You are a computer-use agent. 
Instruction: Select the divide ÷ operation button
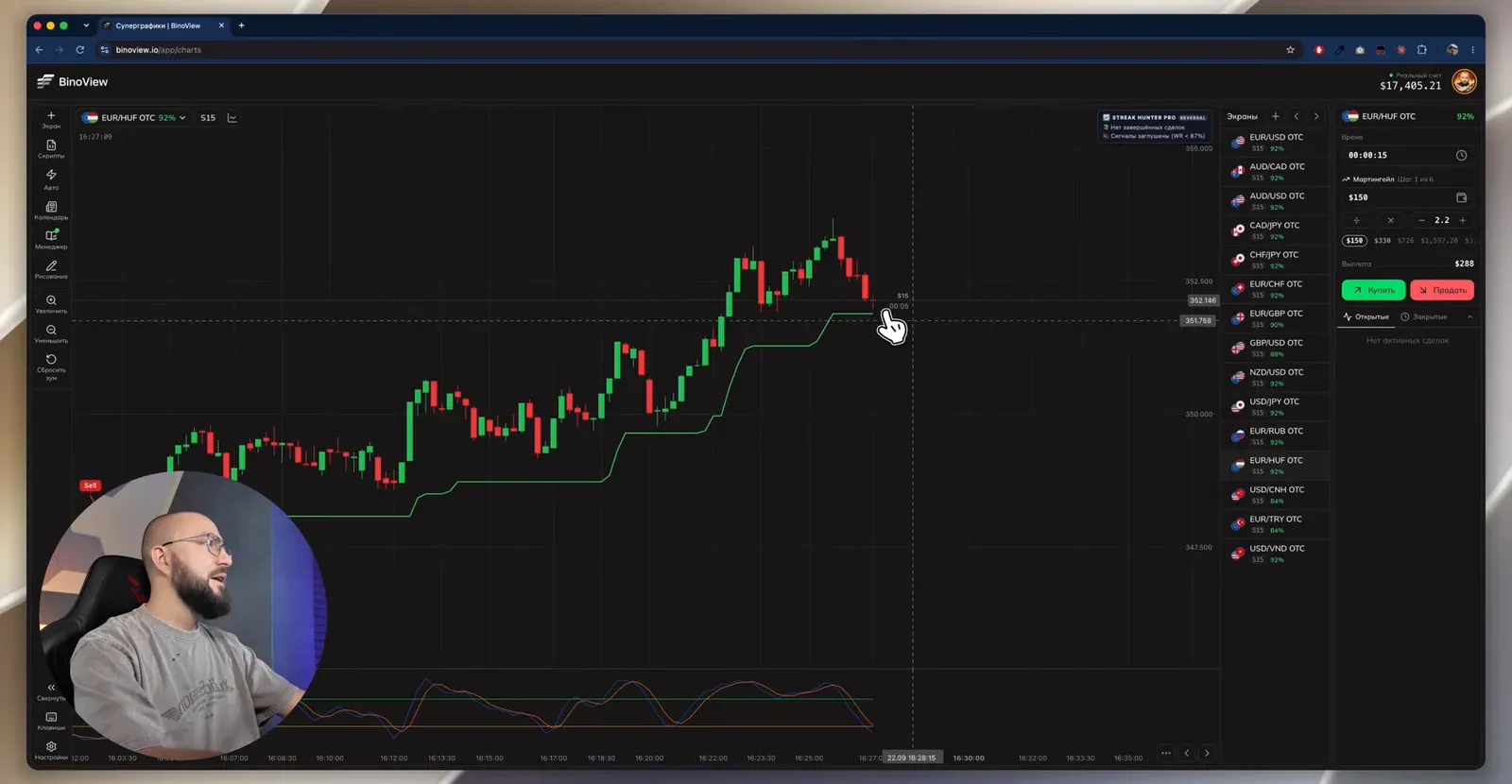1356,220
